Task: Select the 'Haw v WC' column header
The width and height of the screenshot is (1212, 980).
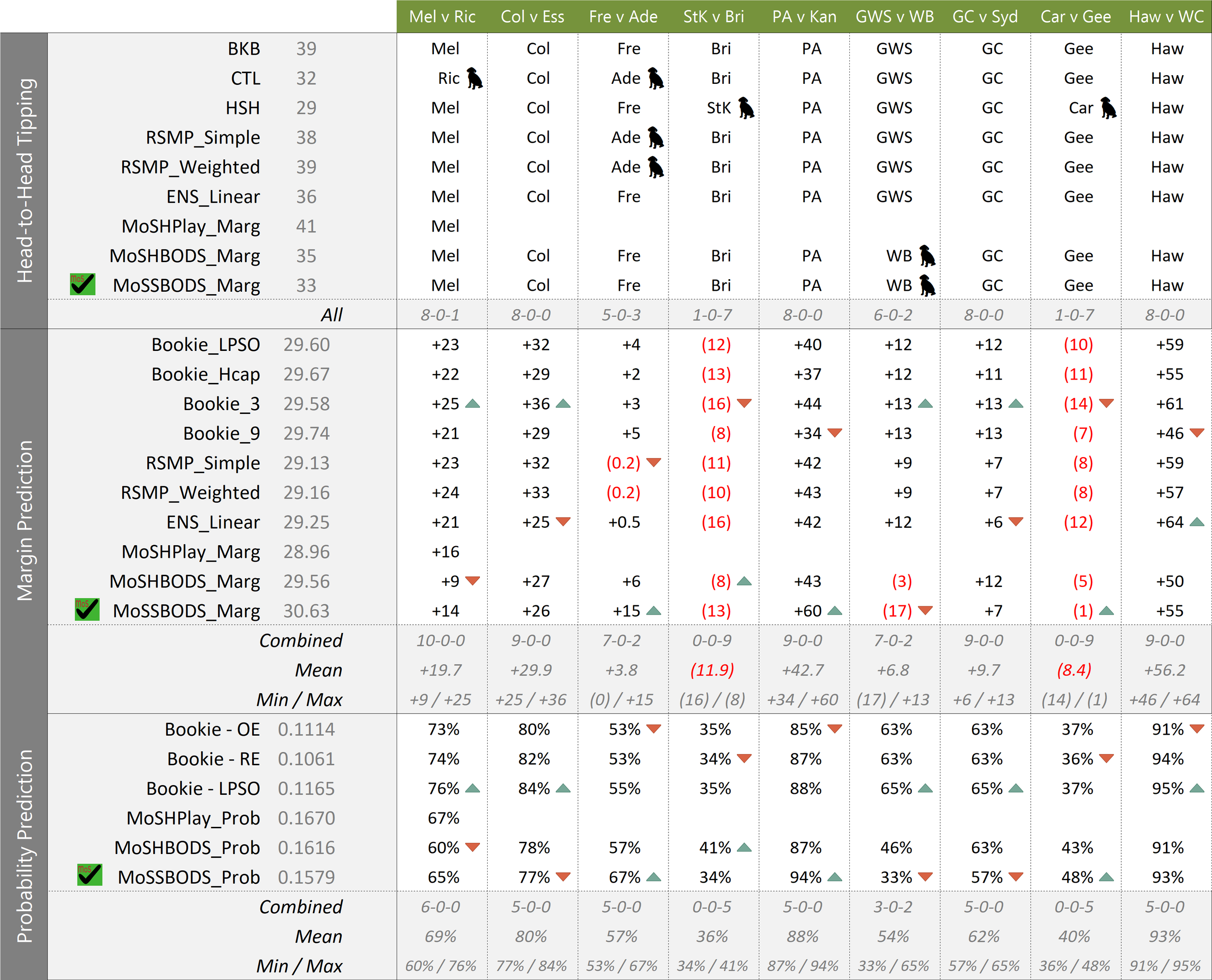Action: (x=1166, y=17)
